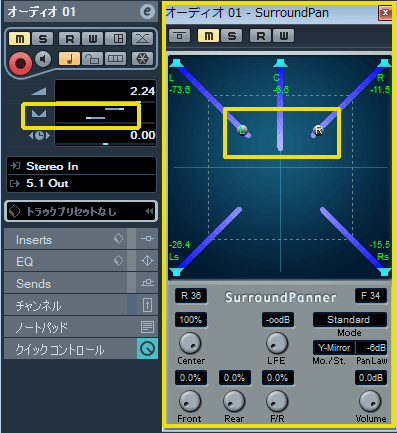The image size is (397, 433).
Task: Open the track preset selector
Action: (81, 211)
